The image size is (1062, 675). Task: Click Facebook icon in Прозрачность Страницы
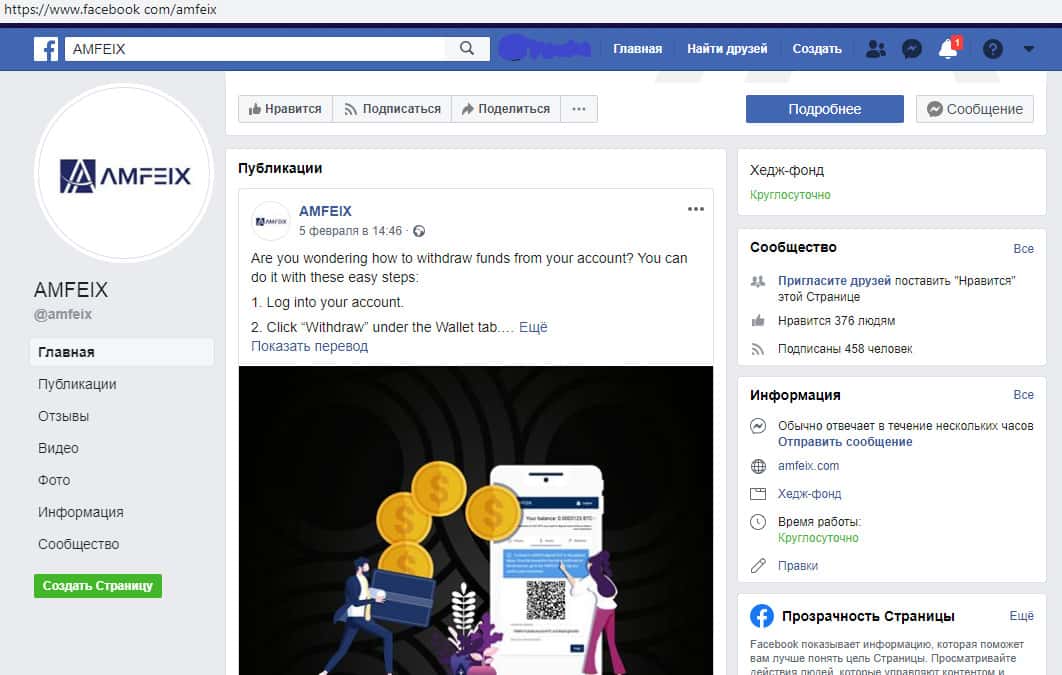click(762, 616)
